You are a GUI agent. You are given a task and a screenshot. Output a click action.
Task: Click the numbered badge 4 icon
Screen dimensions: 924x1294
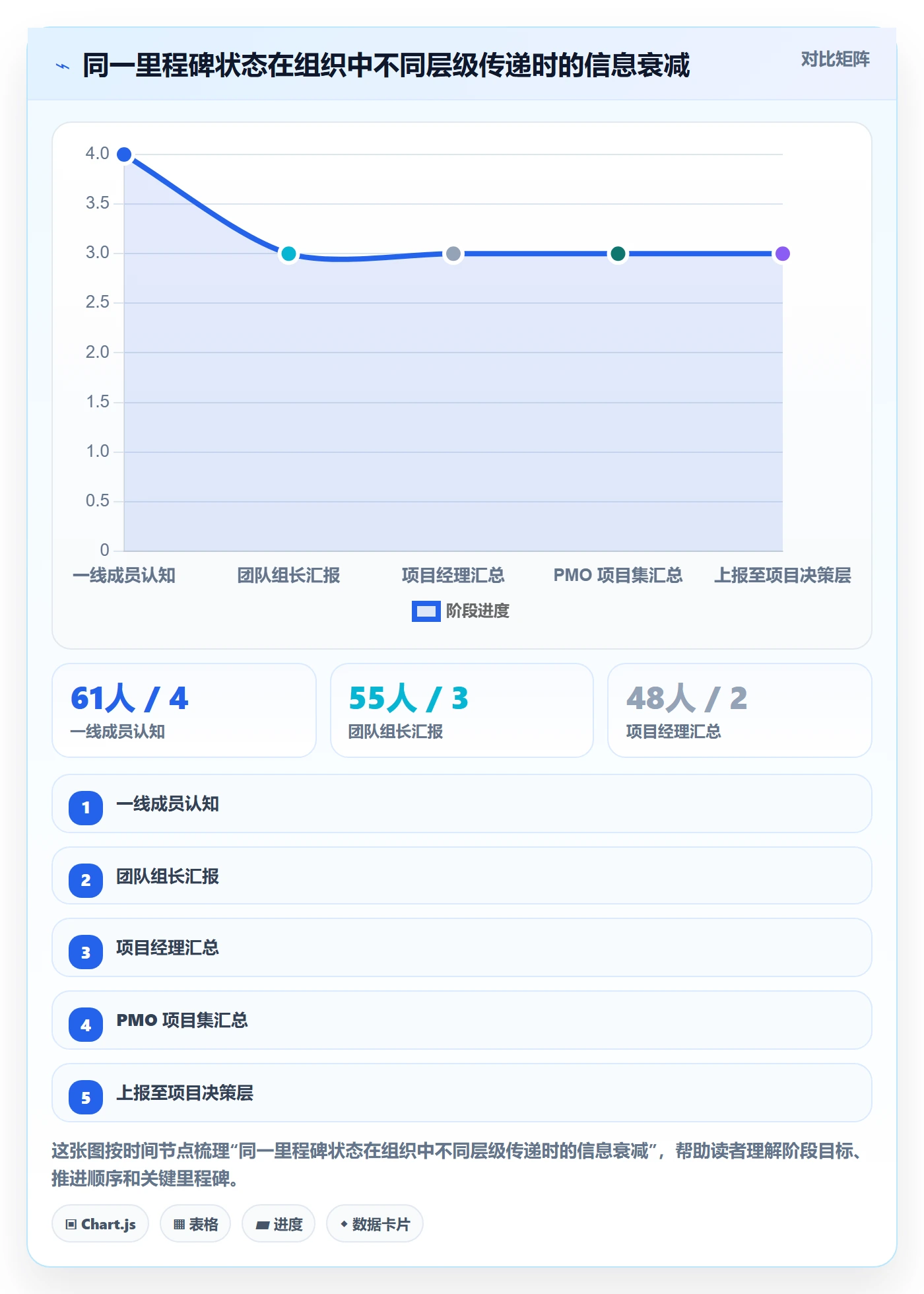(x=86, y=1025)
